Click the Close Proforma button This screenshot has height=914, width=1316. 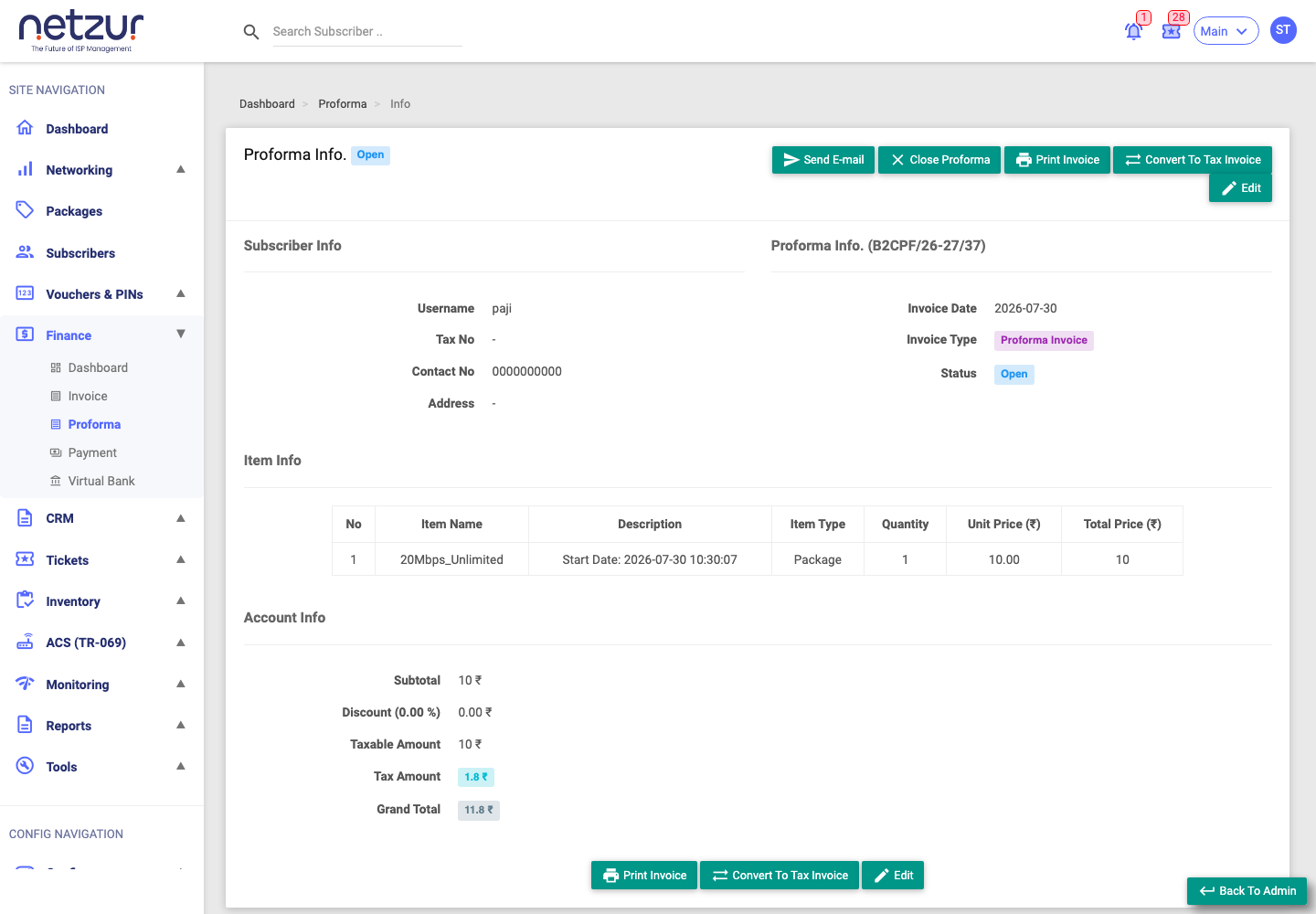(939, 160)
